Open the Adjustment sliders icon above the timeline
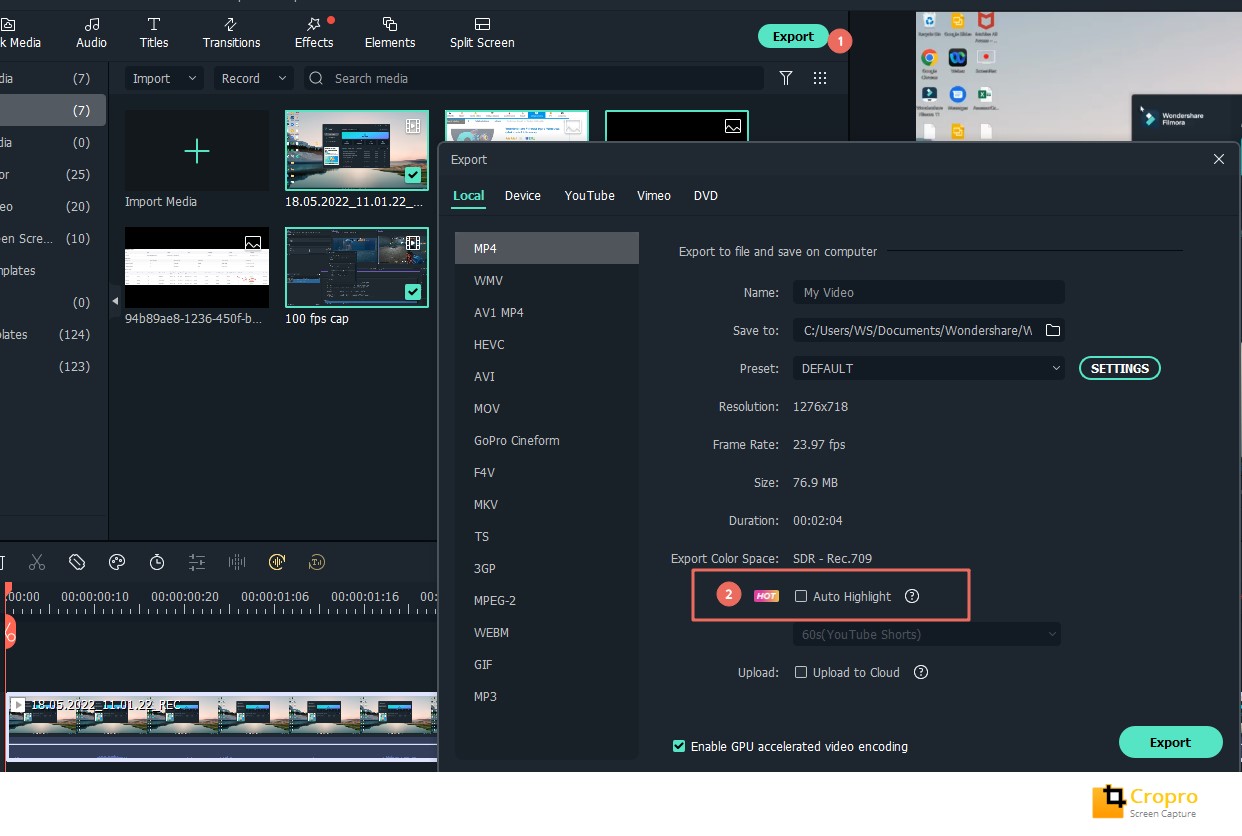The height and width of the screenshot is (836, 1242). [x=197, y=562]
